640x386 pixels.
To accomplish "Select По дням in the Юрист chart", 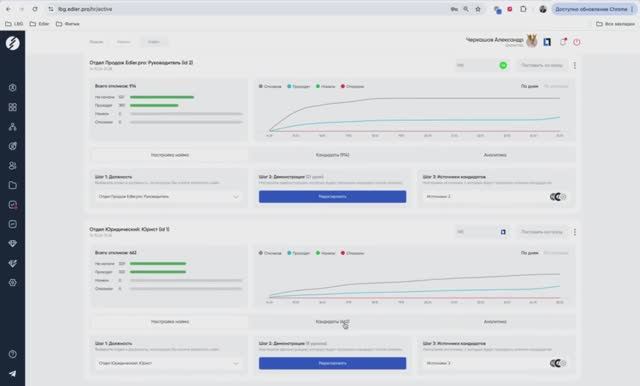I will click(529, 253).
